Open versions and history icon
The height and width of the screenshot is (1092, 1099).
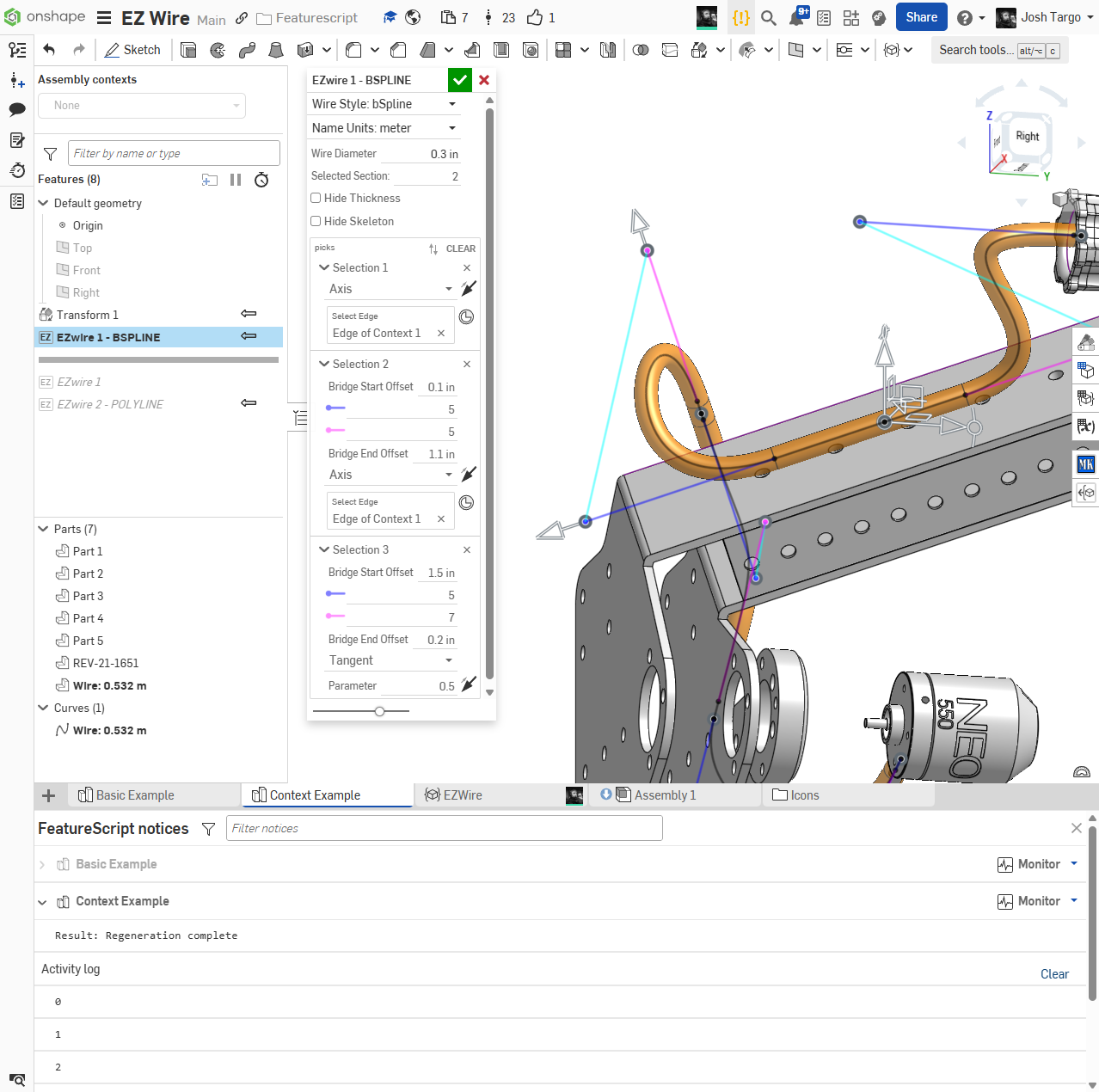pos(17,51)
